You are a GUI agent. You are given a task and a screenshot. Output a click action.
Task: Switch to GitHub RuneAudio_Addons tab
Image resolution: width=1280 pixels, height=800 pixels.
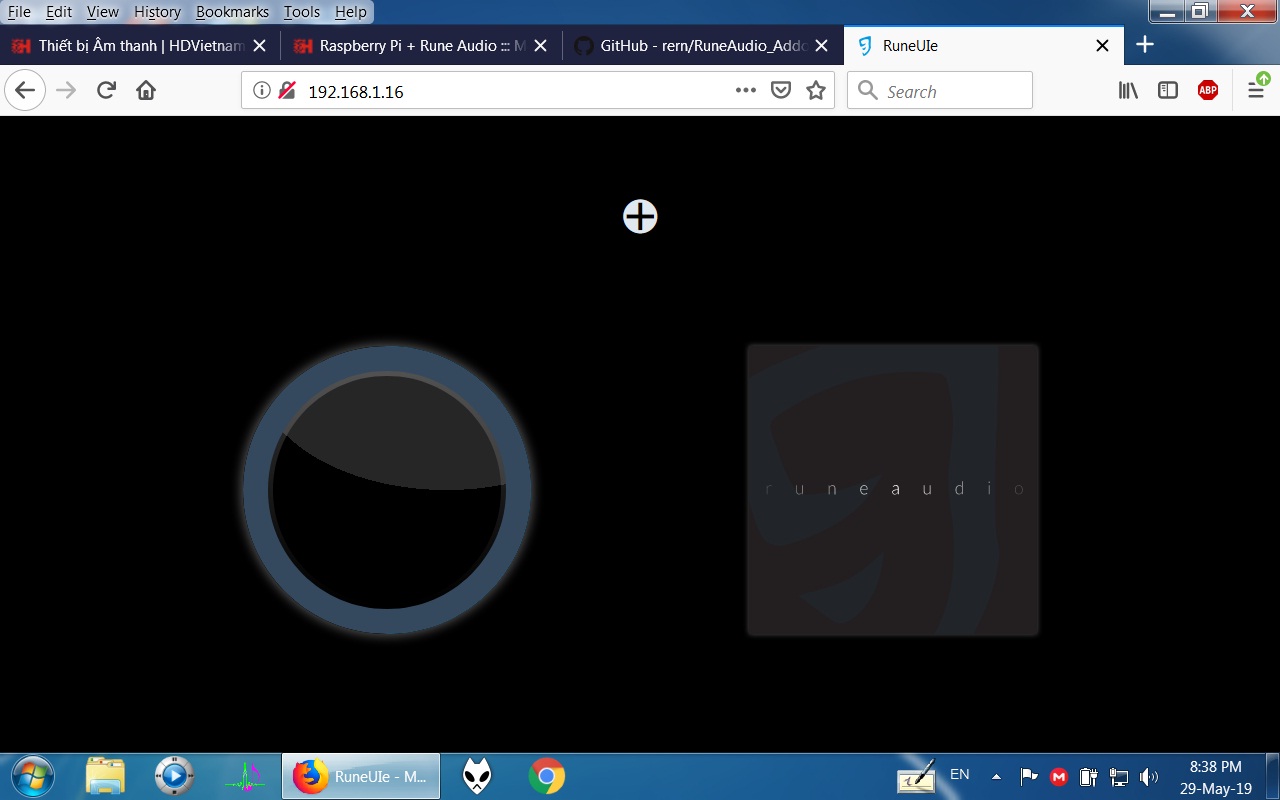(702, 46)
